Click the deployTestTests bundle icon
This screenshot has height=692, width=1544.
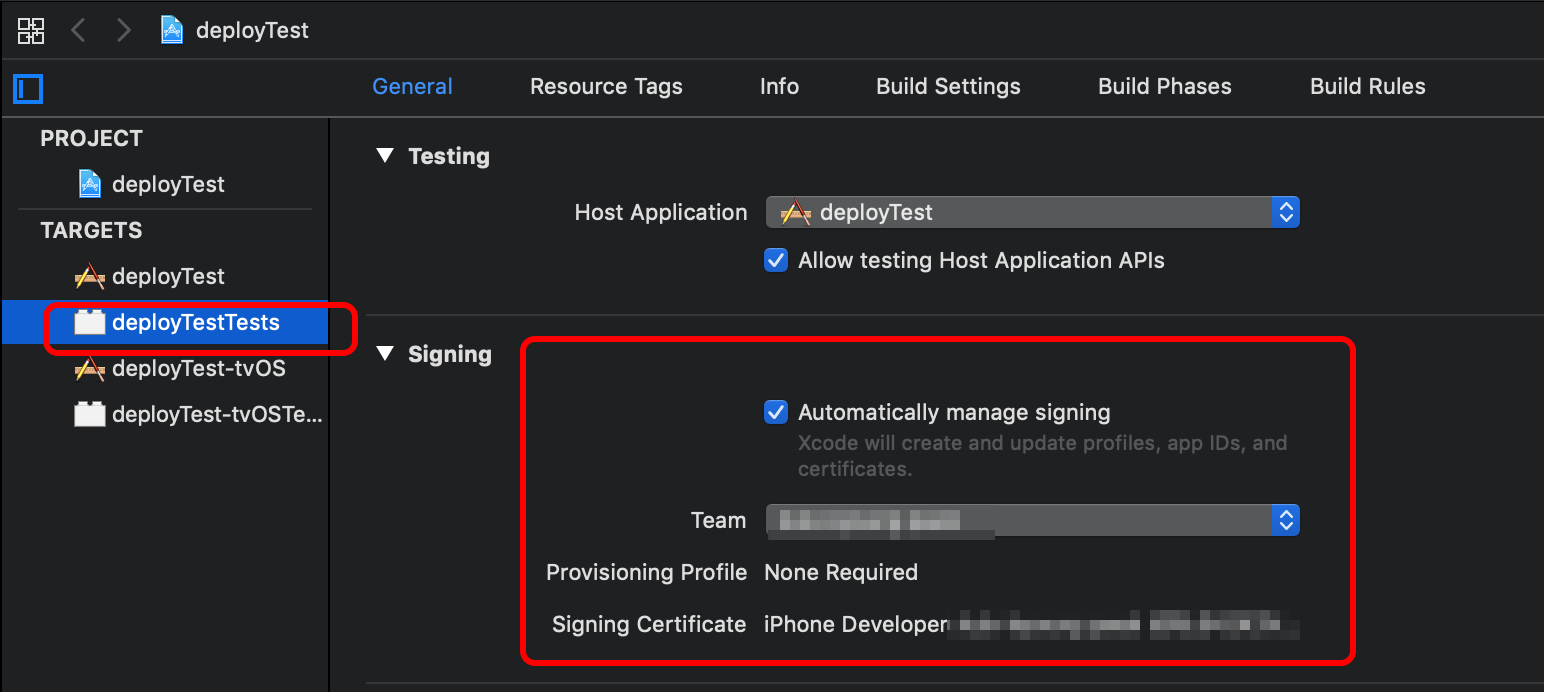[x=90, y=322]
